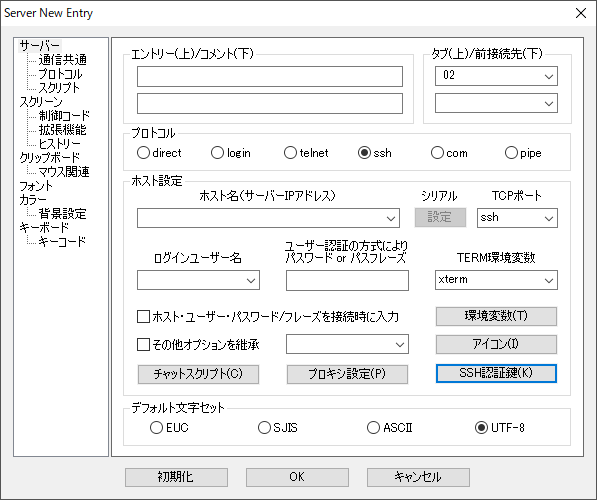Select キーコード tree item

pyautogui.click(x=62, y=242)
